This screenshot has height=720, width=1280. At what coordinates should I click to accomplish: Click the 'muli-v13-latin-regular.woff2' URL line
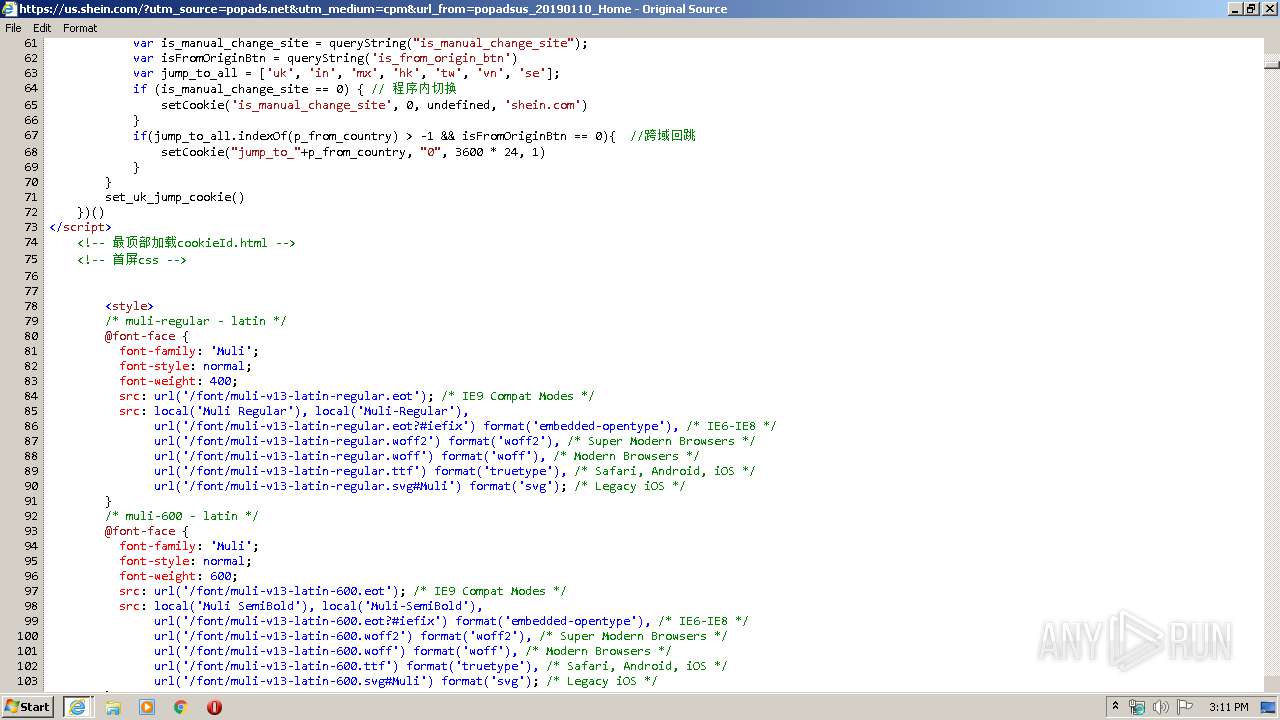454,441
